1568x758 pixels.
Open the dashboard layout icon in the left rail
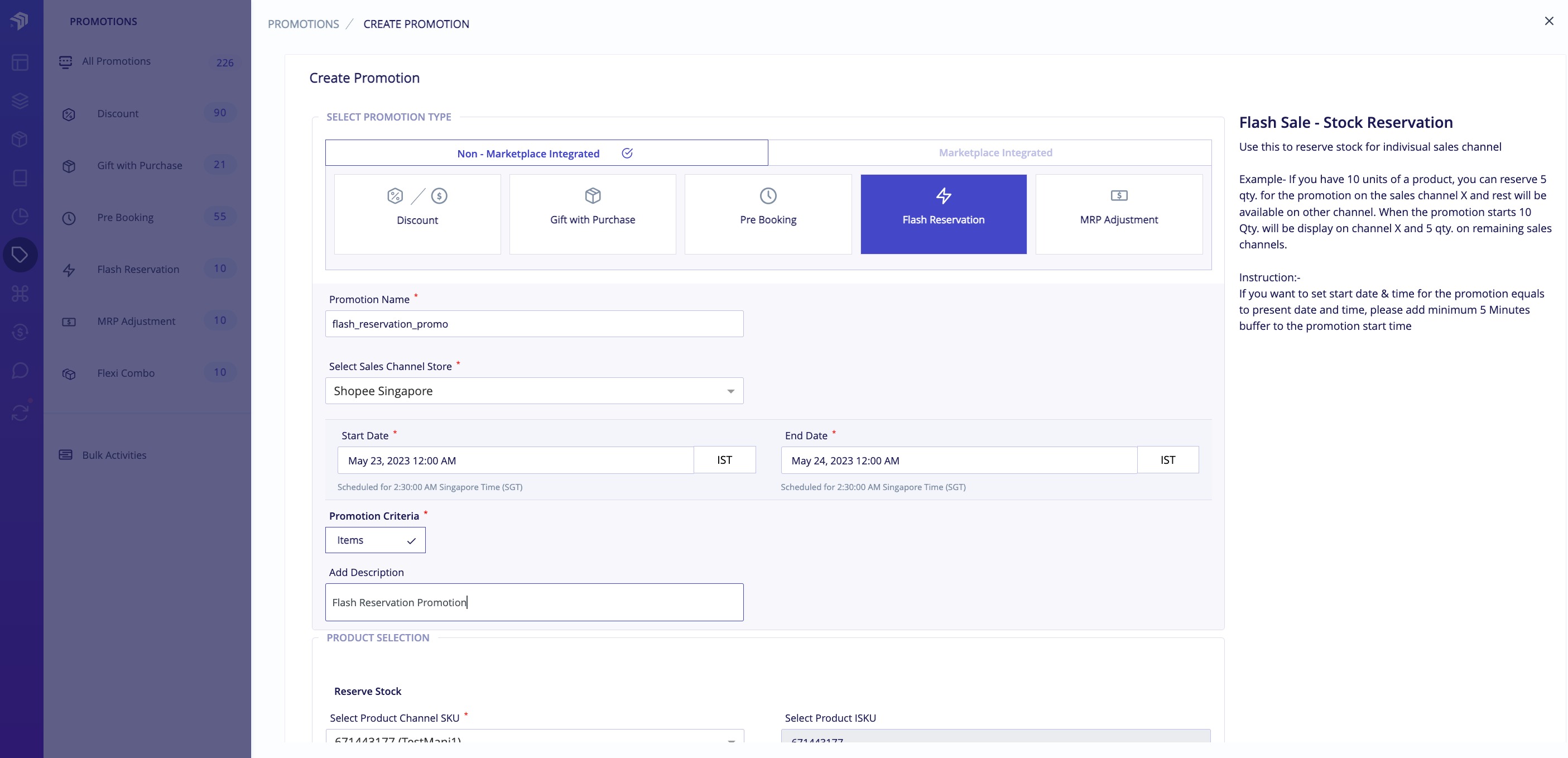coord(20,62)
